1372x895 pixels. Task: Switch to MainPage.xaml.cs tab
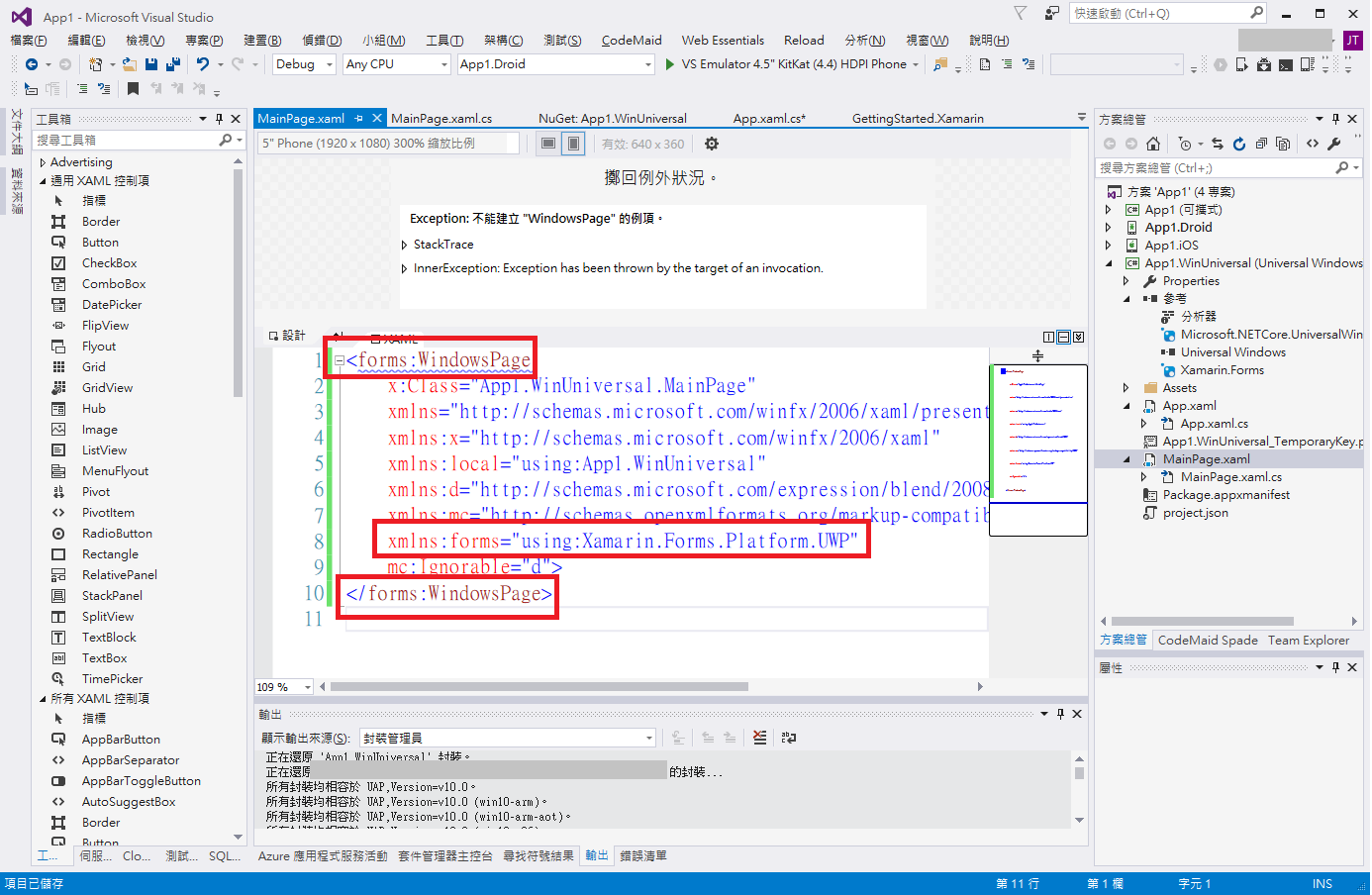441,118
